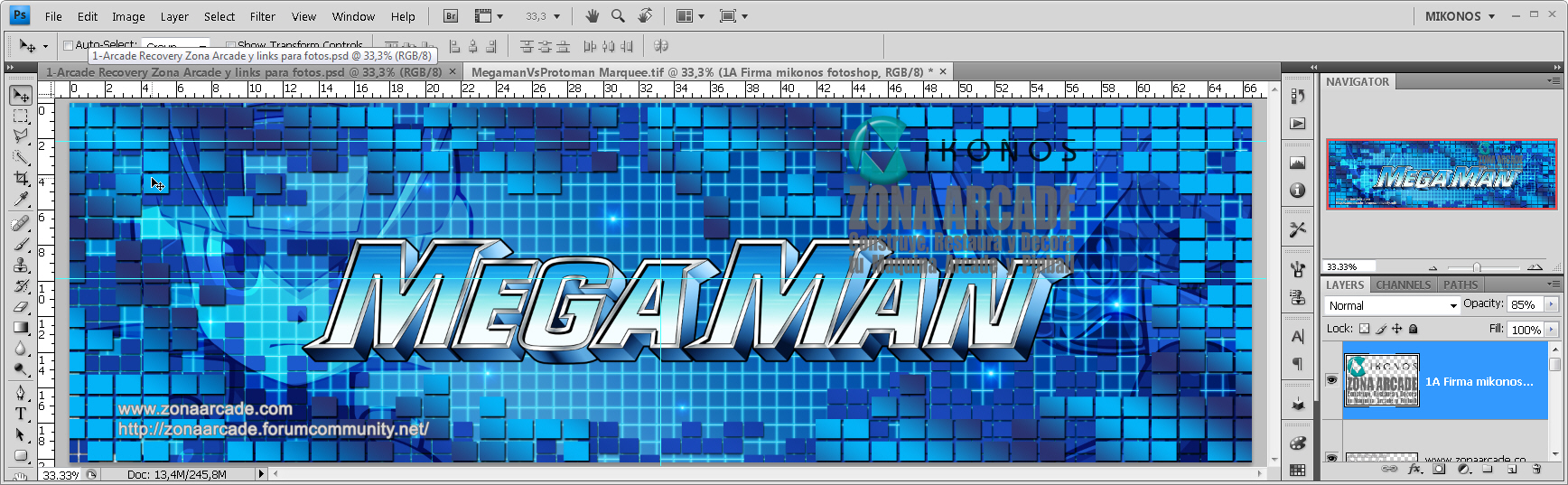Image resolution: width=1568 pixels, height=485 pixels.
Task: Open the Paragraph panel icon
Action: pyautogui.click(x=1298, y=364)
